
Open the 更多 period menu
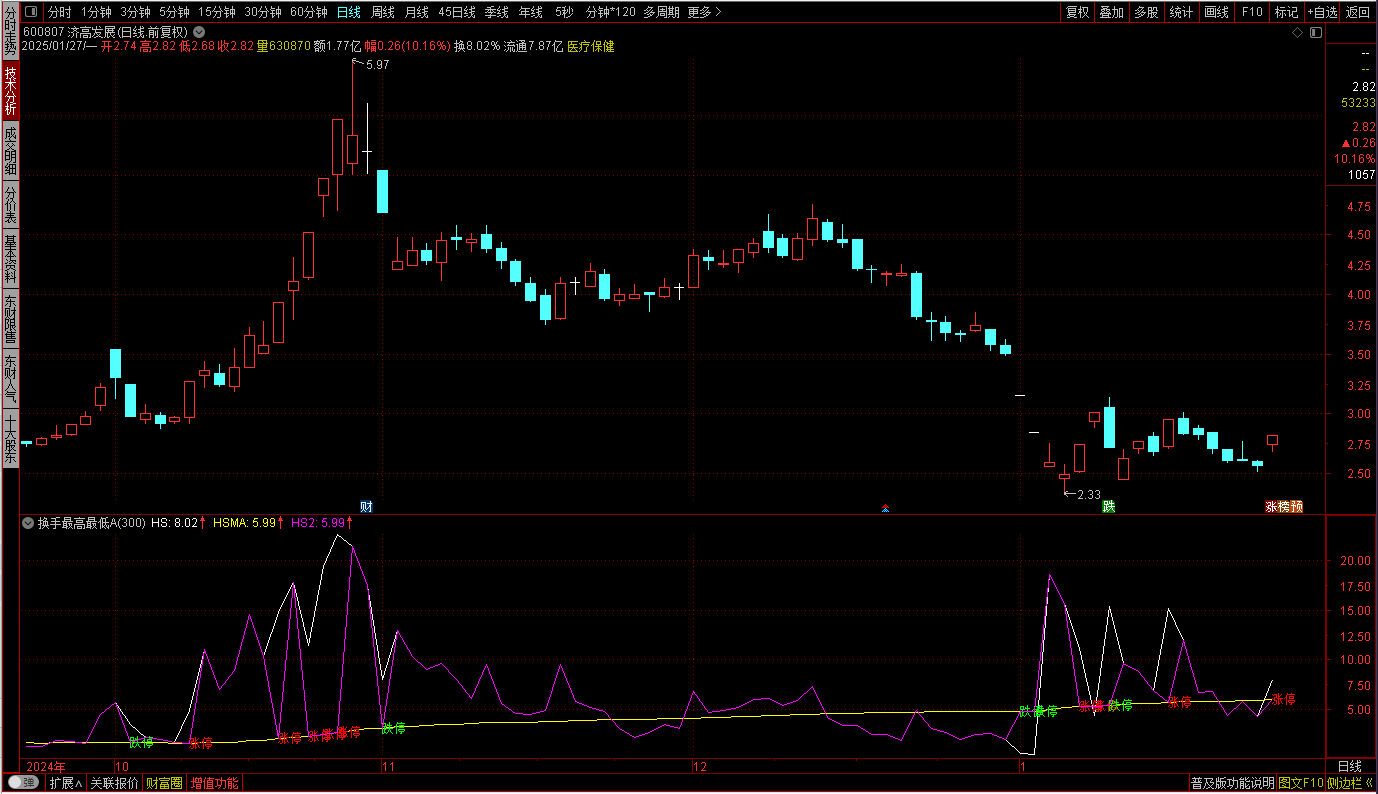pos(704,12)
